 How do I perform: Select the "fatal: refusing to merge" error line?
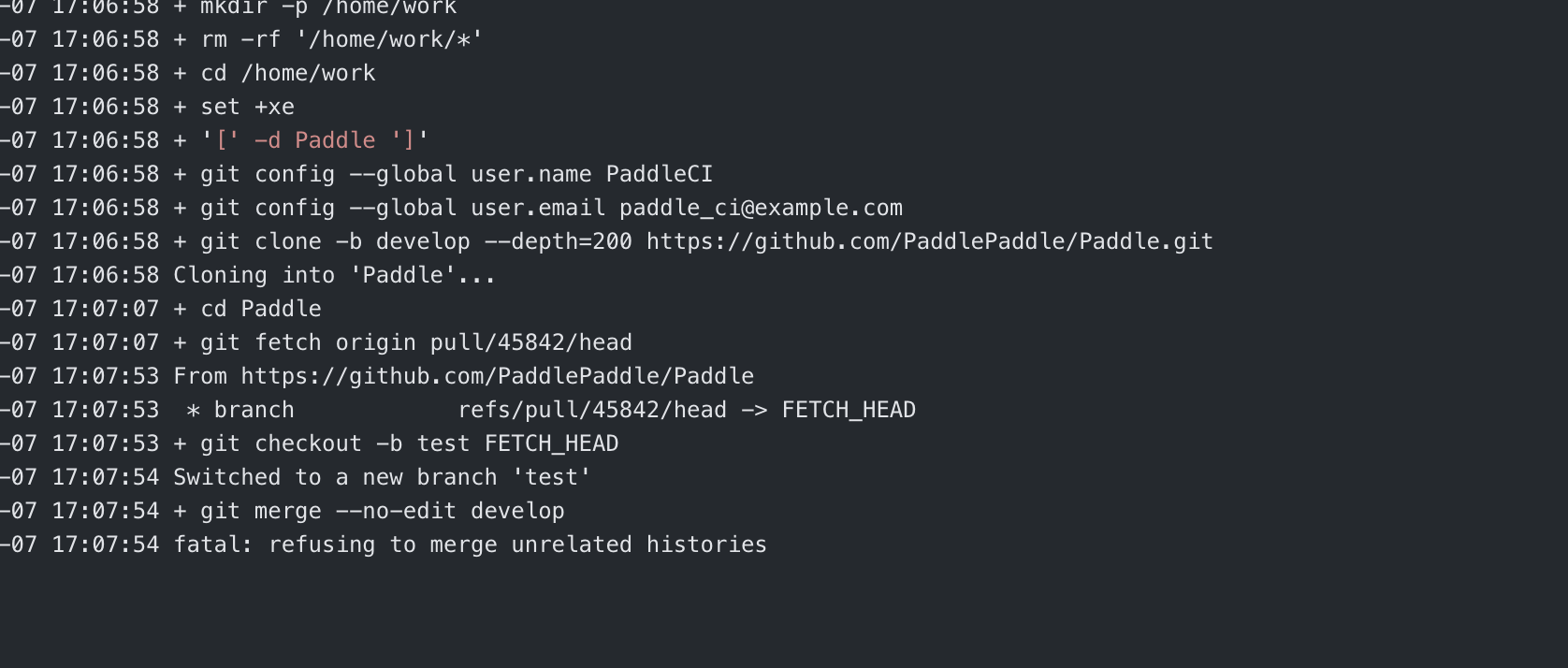[470, 545]
